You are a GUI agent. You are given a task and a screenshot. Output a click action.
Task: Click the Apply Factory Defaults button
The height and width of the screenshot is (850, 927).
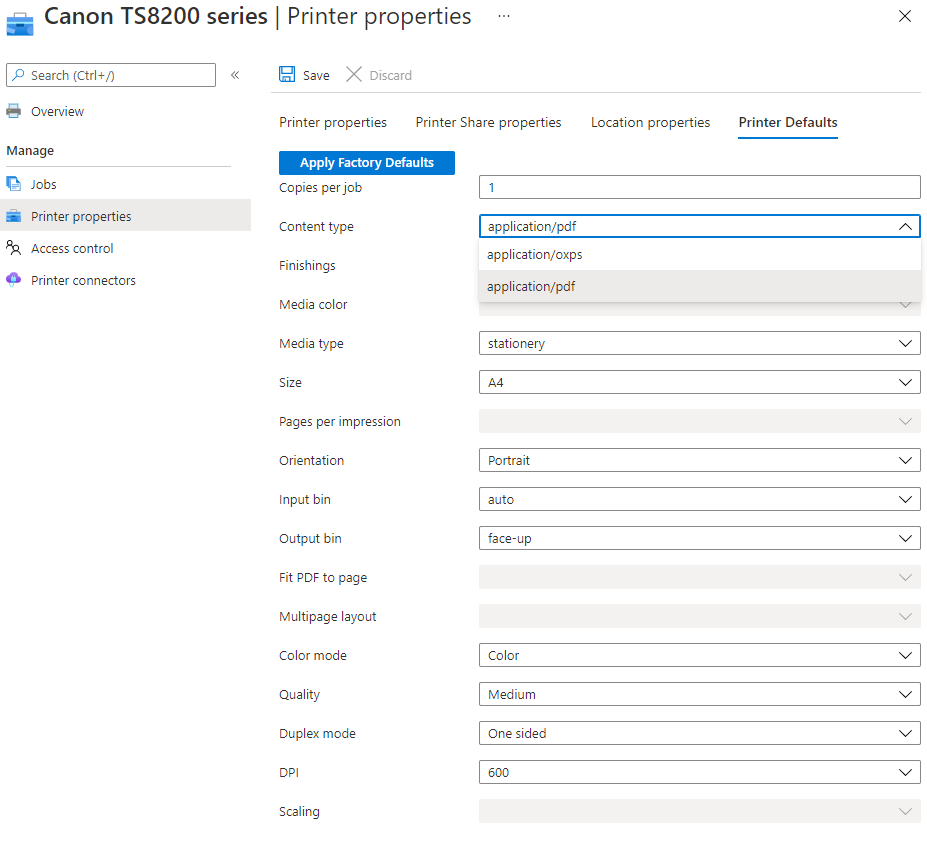pos(367,163)
